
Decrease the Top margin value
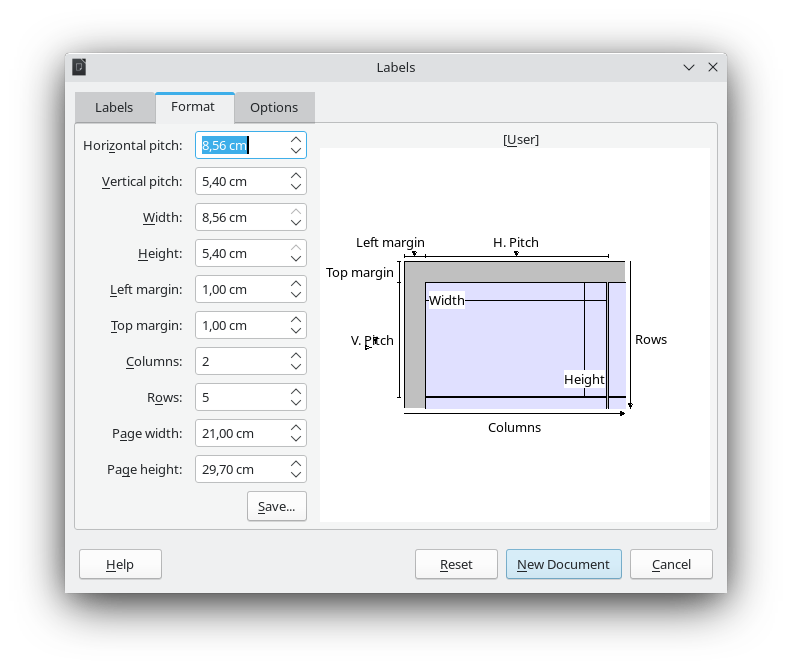[x=296, y=331]
